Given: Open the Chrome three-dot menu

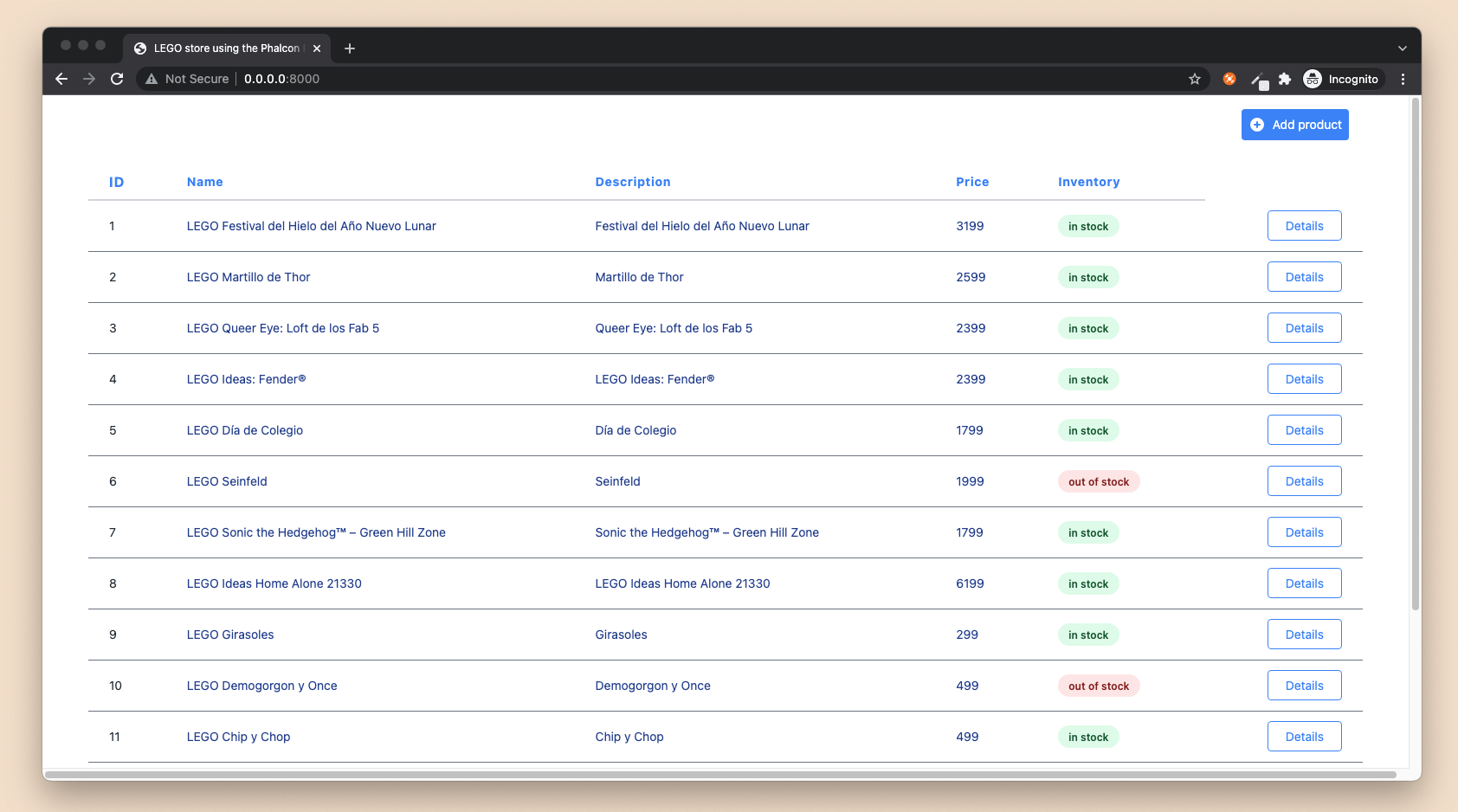Looking at the screenshot, I should click(x=1403, y=79).
